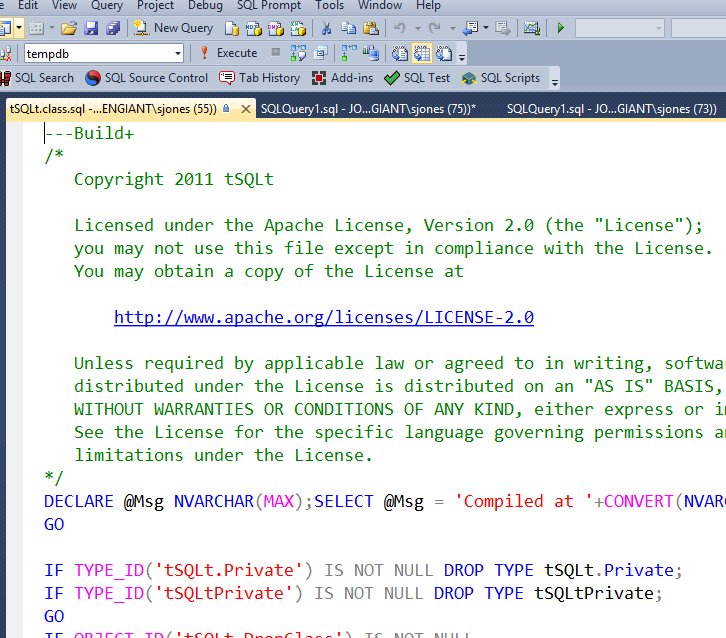Image resolution: width=726 pixels, height=638 pixels.
Task: Expand SQL Editor toolbar overflow options
Action: click(x=462, y=57)
